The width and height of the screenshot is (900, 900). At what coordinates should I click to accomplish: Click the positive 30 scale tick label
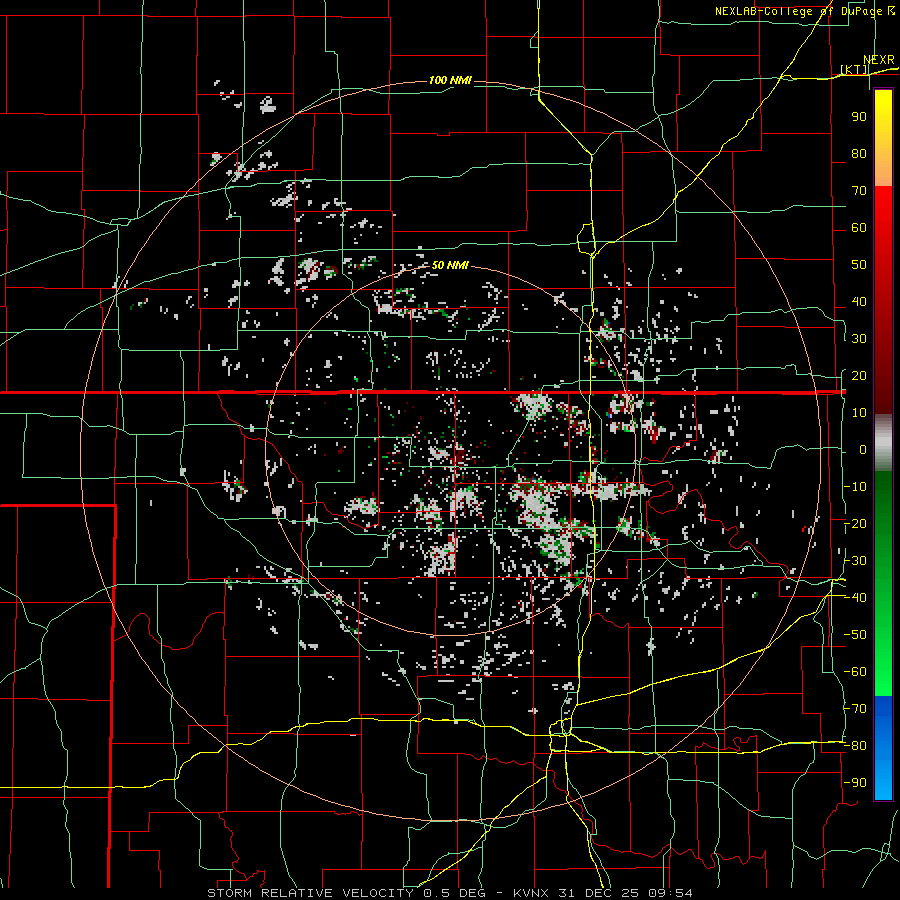859,339
